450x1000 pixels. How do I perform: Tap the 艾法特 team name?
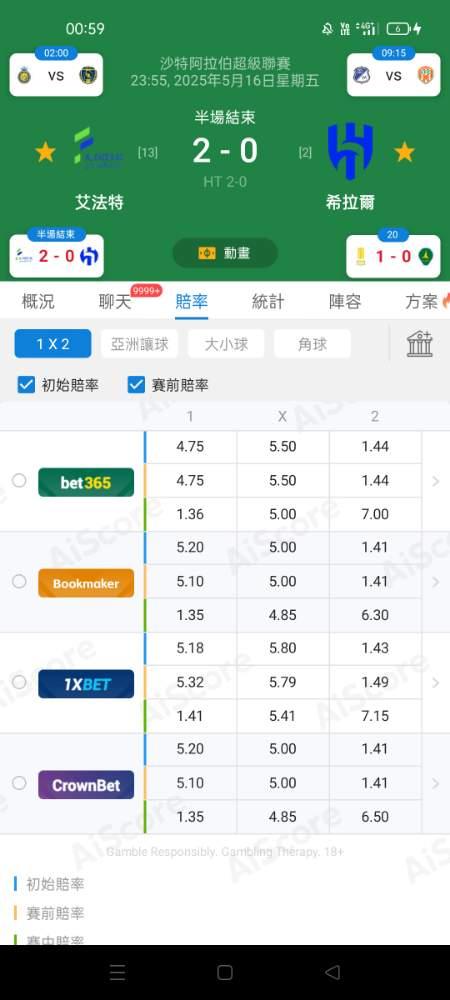coord(99,203)
